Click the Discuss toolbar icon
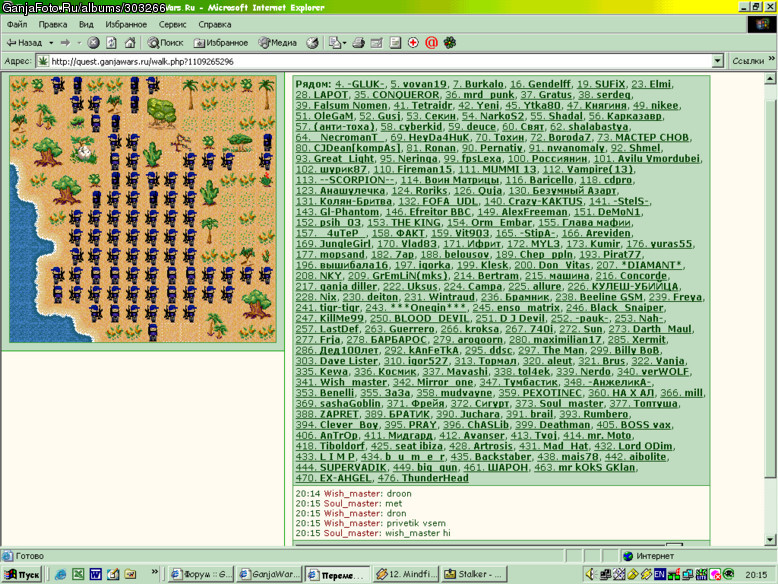 pyautogui.click(x=395, y=43)
